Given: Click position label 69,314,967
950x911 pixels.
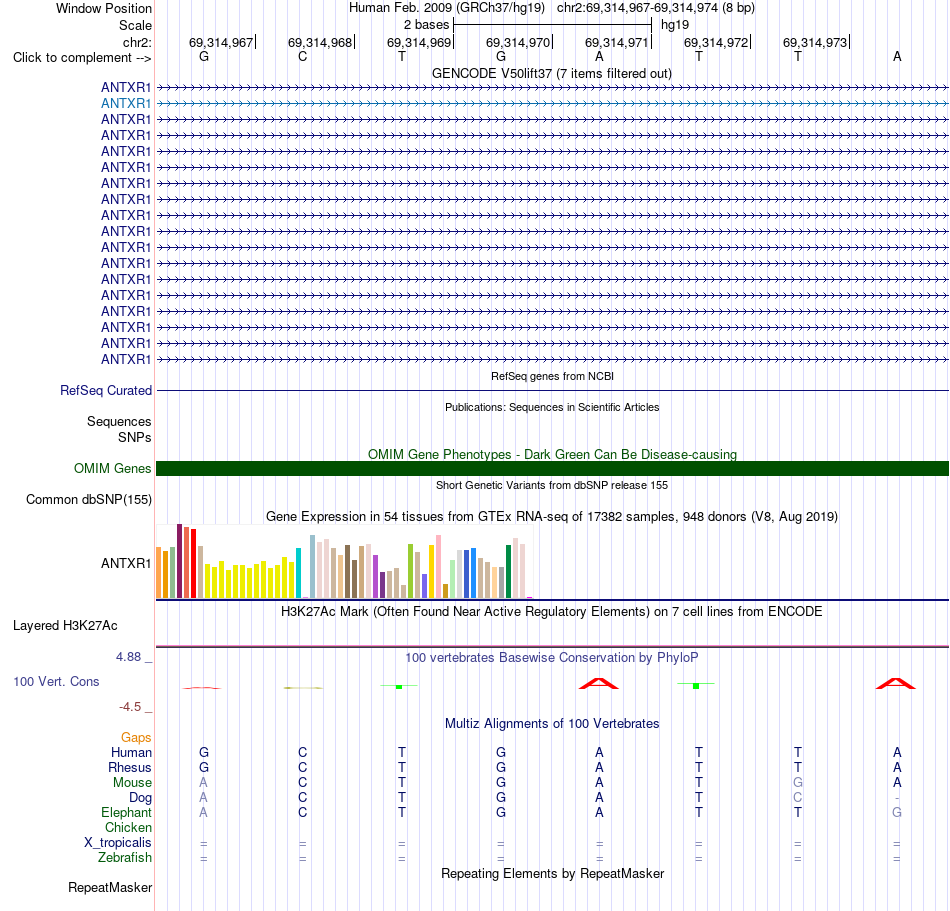Looking at the screenshot, I should [x=221, y=42].
